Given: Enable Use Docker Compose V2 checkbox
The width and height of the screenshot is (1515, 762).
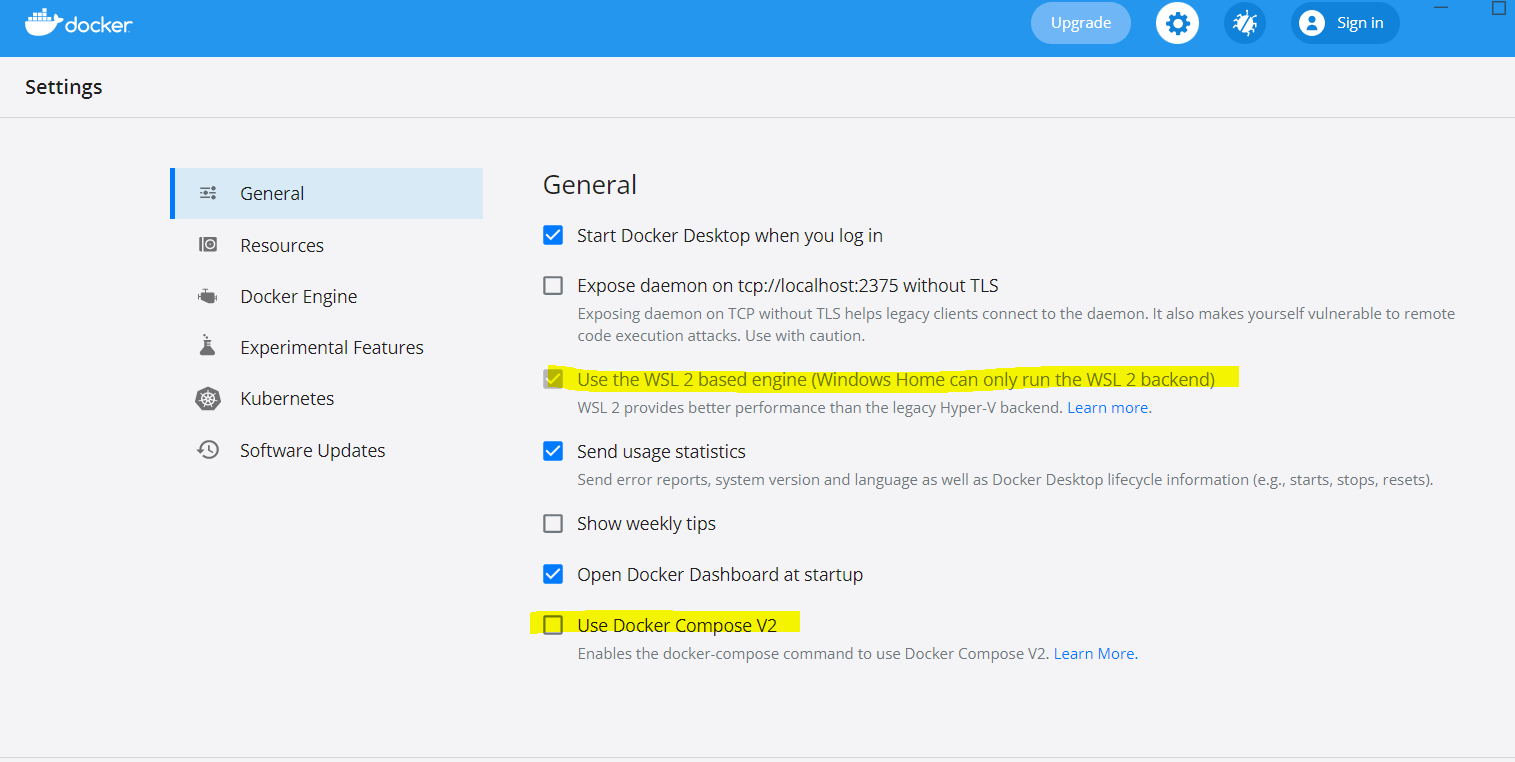Looking at the screenshot, I should point(553,625).
